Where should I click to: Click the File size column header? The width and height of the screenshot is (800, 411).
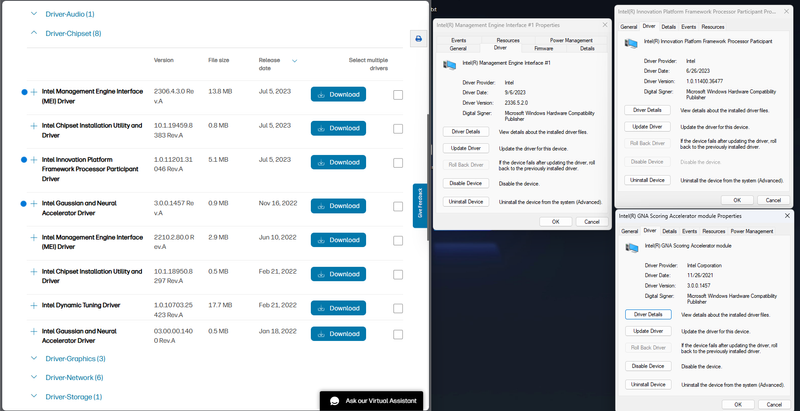[x=218, y=60]
